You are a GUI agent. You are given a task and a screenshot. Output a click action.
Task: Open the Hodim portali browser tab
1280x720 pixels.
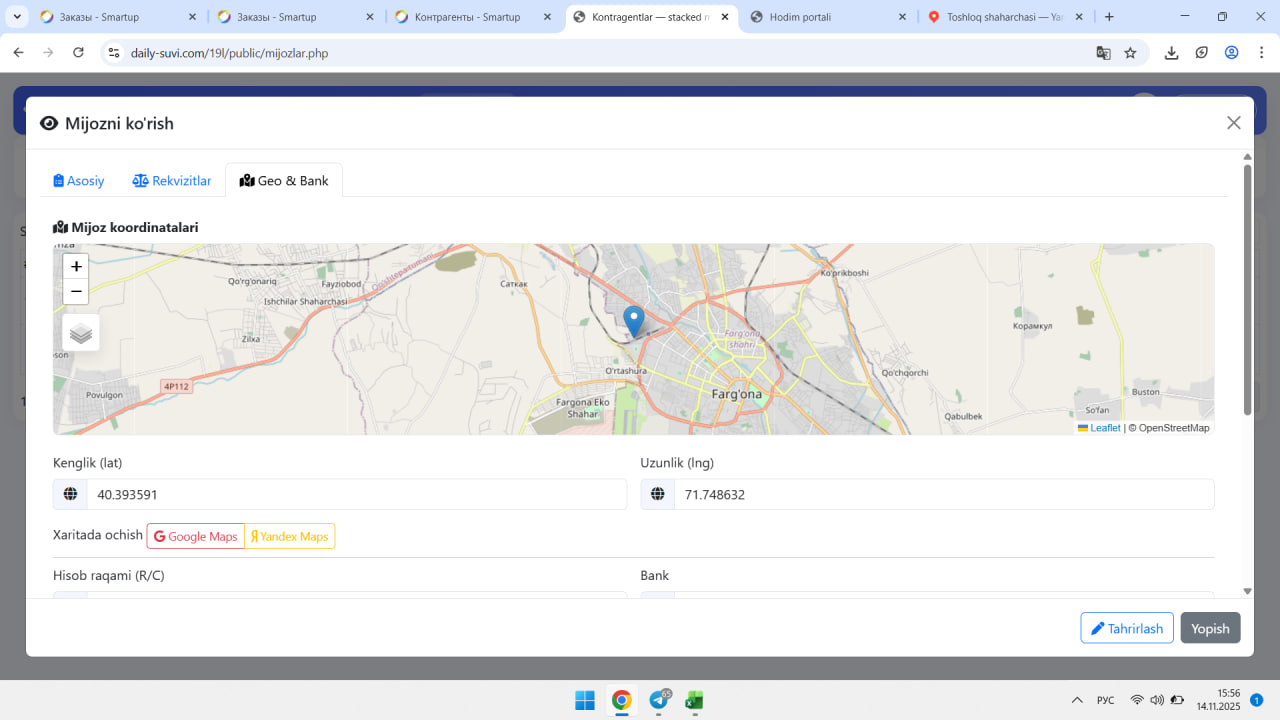tap(828, 17)
